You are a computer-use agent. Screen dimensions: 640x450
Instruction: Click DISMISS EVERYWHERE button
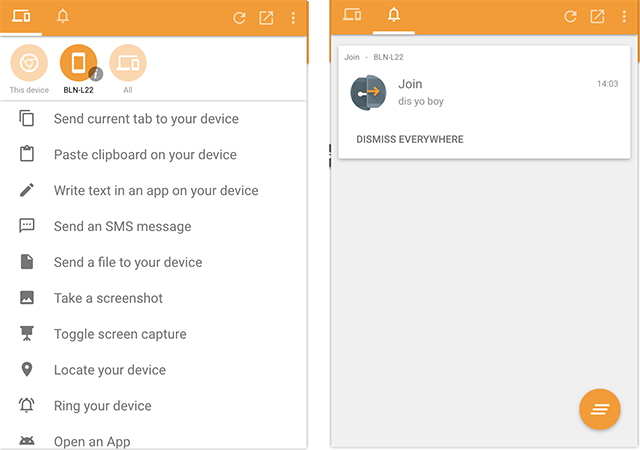pos(410,139)
